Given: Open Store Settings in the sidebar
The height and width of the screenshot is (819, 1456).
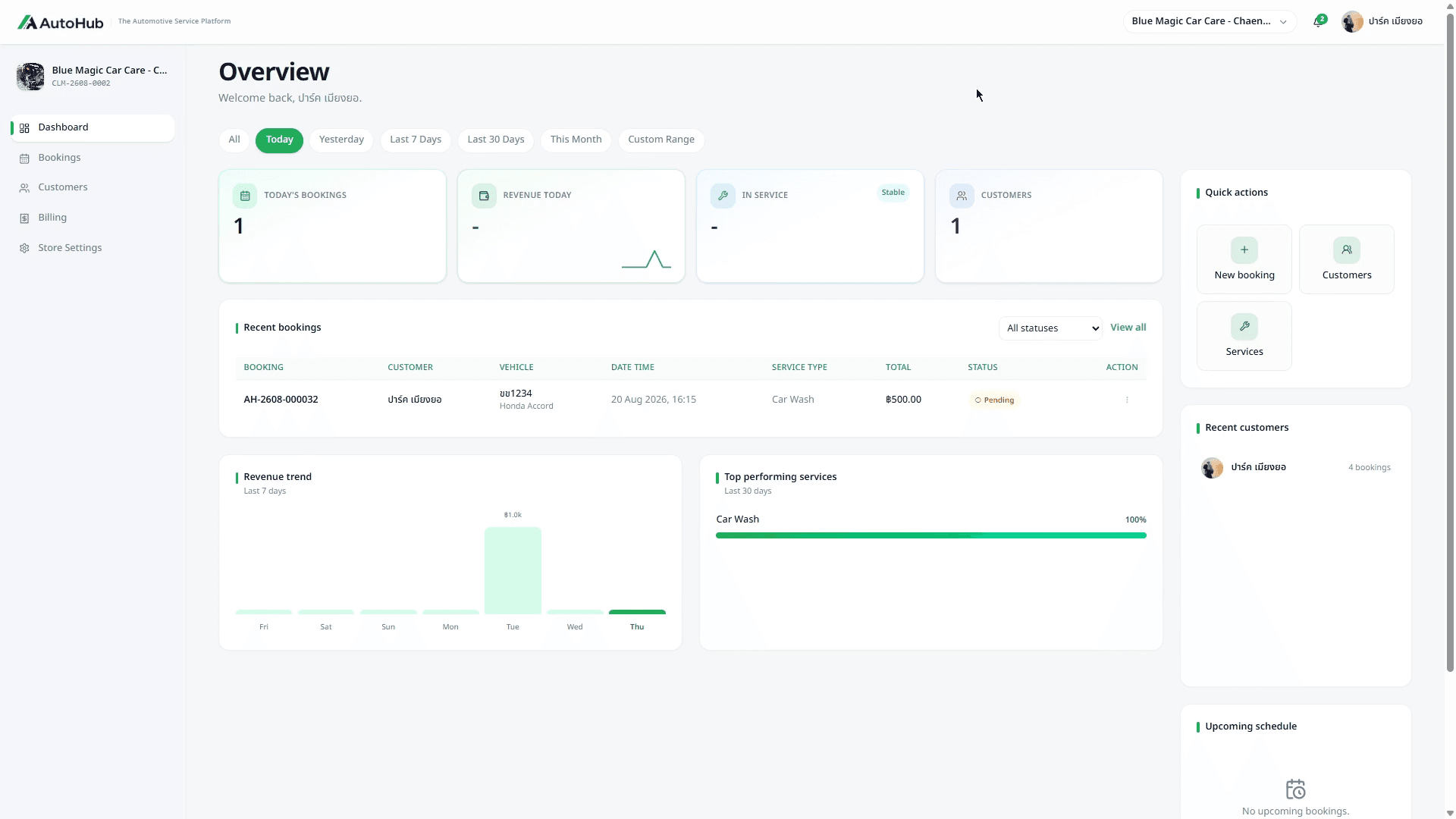Looking at the screenshot, I should point(93,249).
